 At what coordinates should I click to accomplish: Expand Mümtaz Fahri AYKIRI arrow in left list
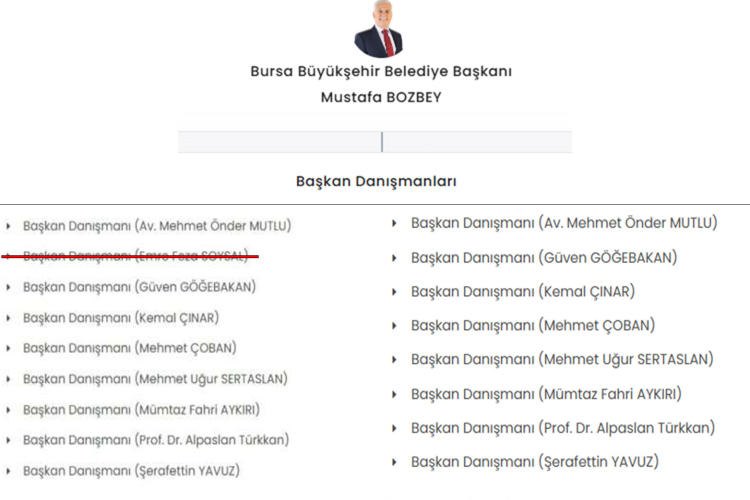(x=9, y=410)
